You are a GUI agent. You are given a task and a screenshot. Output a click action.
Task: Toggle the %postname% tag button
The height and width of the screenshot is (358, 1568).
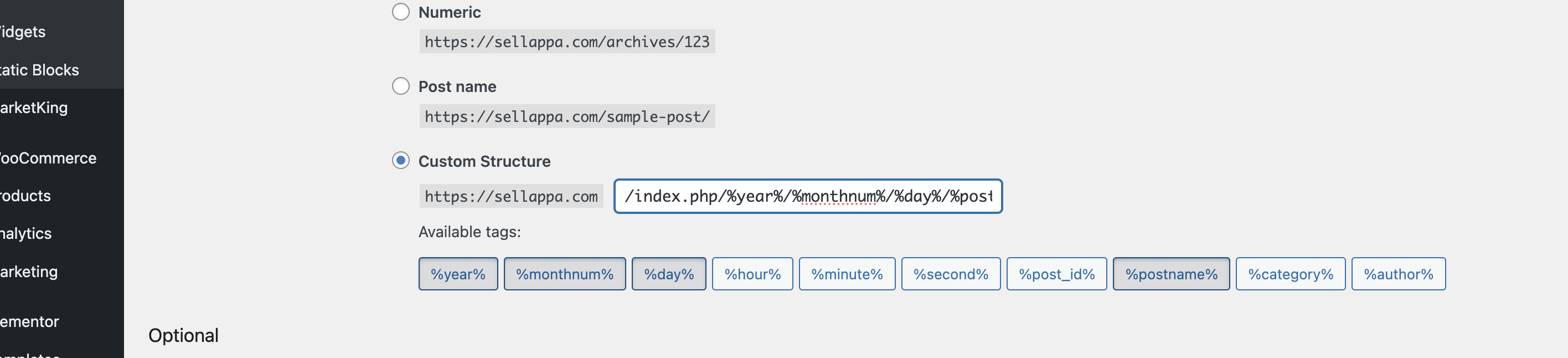click(x=1171, y=274)
